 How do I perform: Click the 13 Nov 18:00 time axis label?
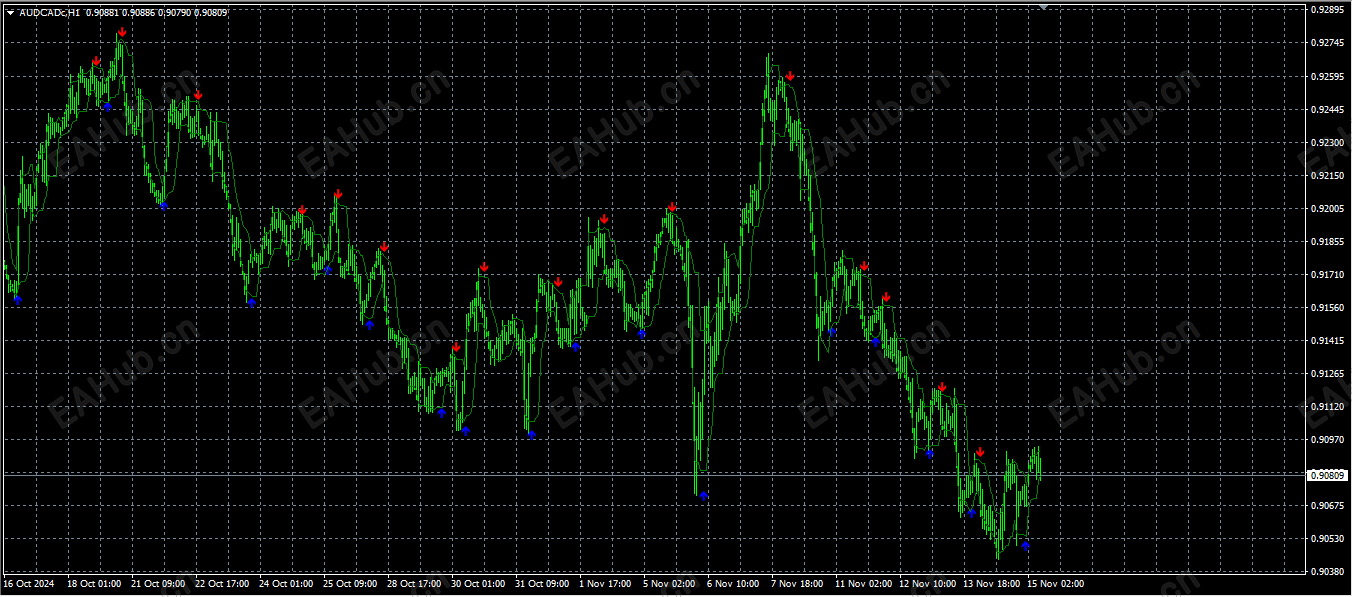992,583
